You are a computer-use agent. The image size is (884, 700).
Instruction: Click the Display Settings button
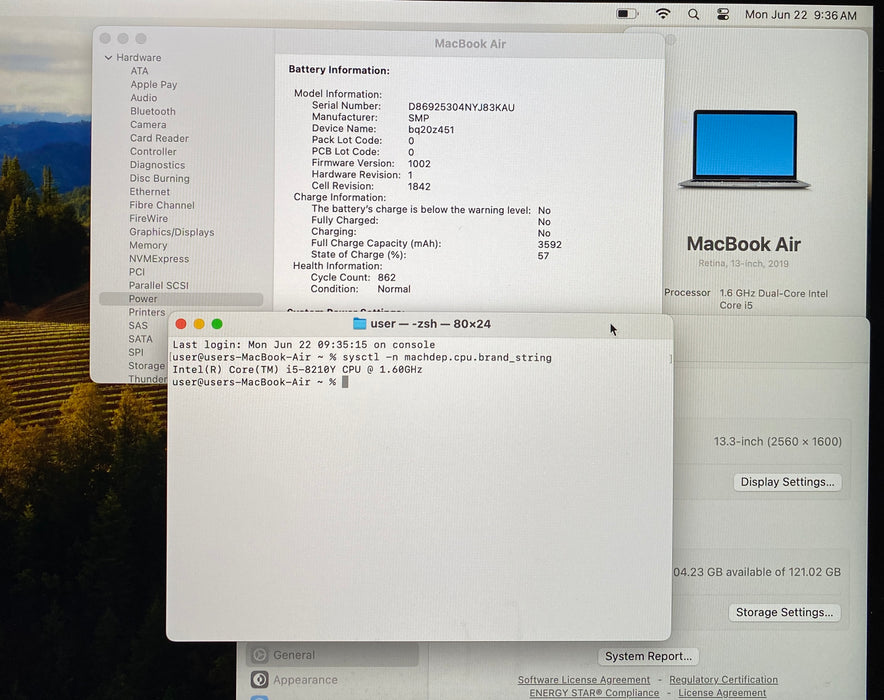787,482
